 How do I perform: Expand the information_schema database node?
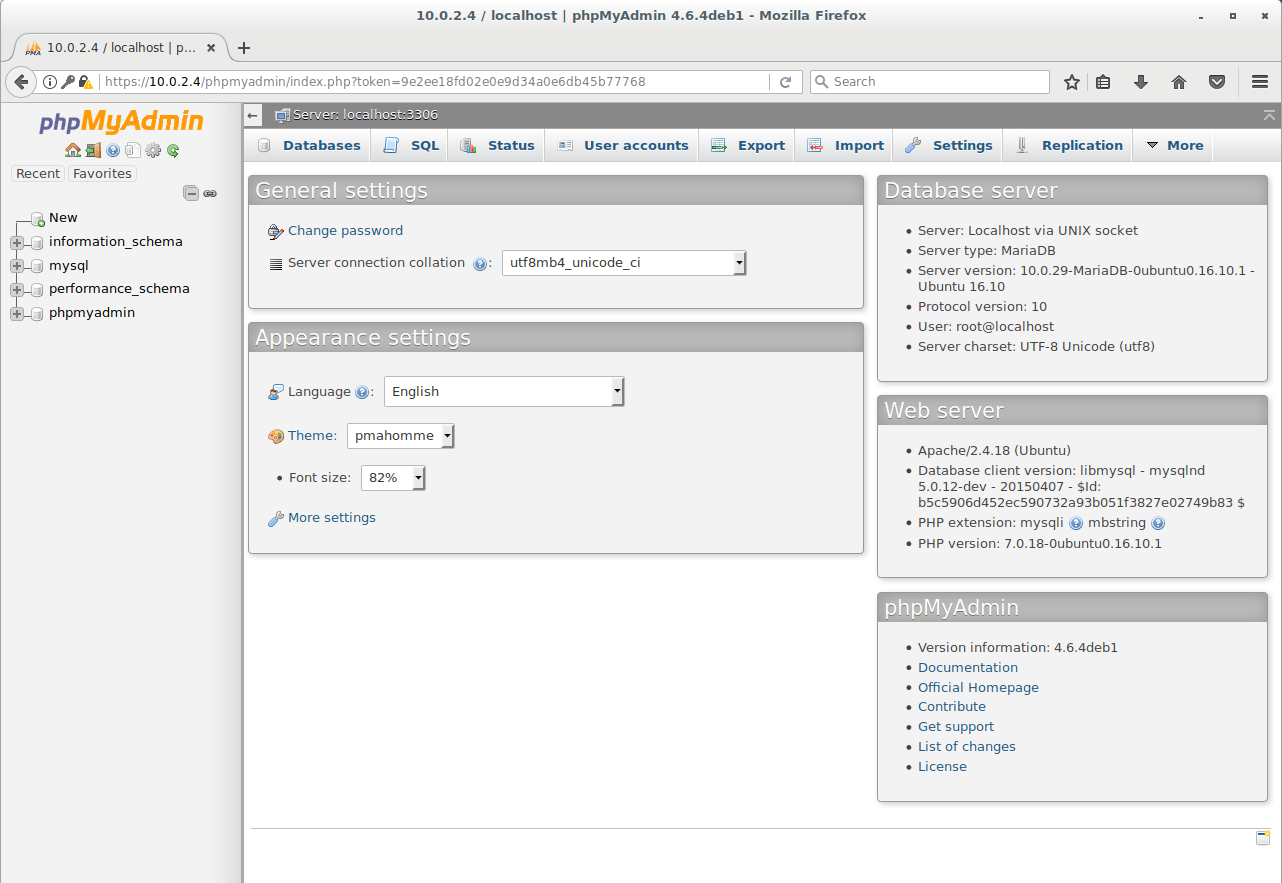point(17,242)
